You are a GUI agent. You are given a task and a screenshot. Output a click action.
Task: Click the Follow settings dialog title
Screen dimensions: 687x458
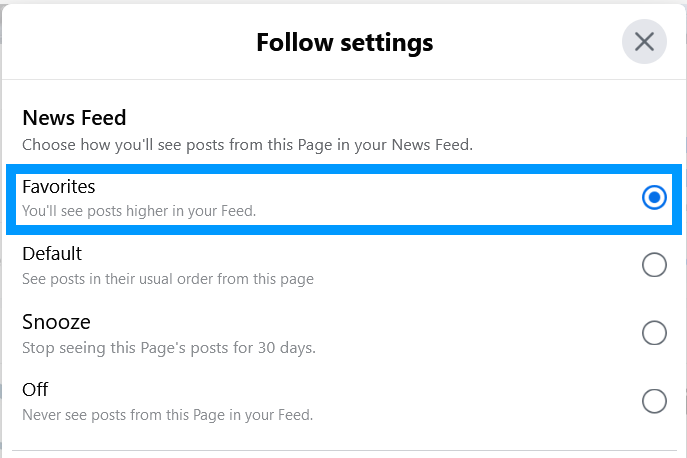coord(345,43)
